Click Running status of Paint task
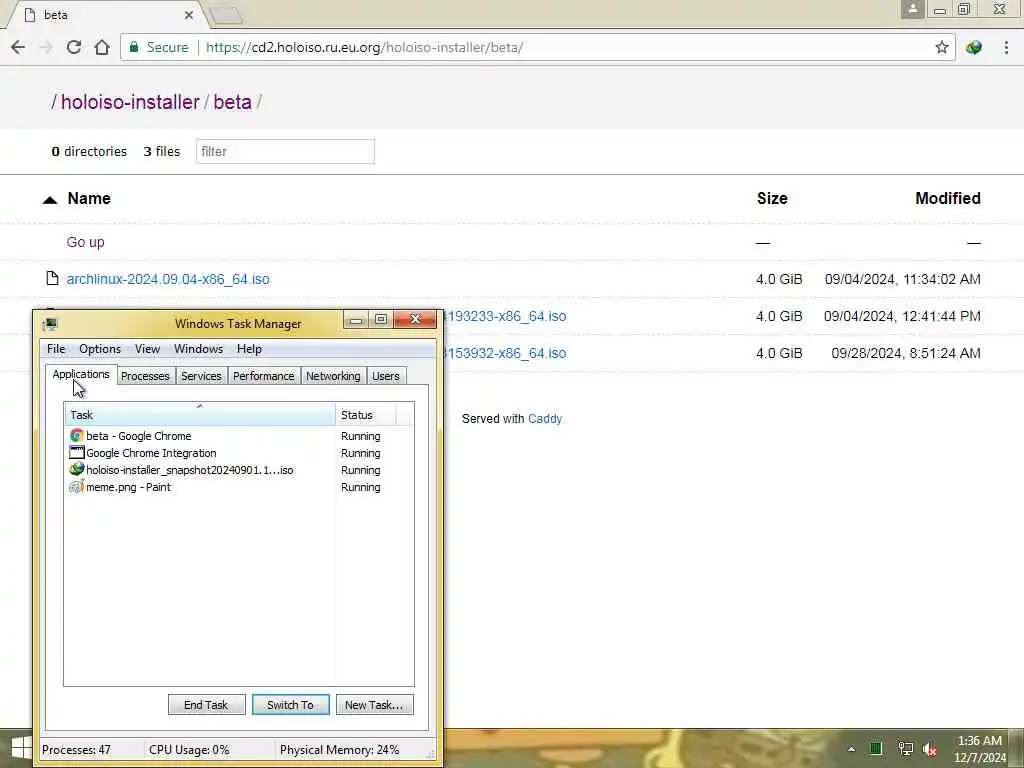Screen dimensions: 1024x768 click(x=360, y=487)
